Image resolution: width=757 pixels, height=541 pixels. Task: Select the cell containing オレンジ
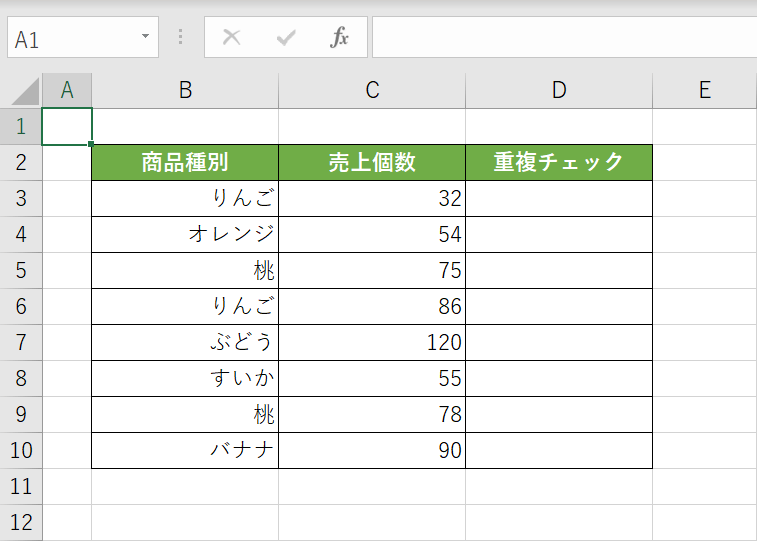(x=185, y=235)
